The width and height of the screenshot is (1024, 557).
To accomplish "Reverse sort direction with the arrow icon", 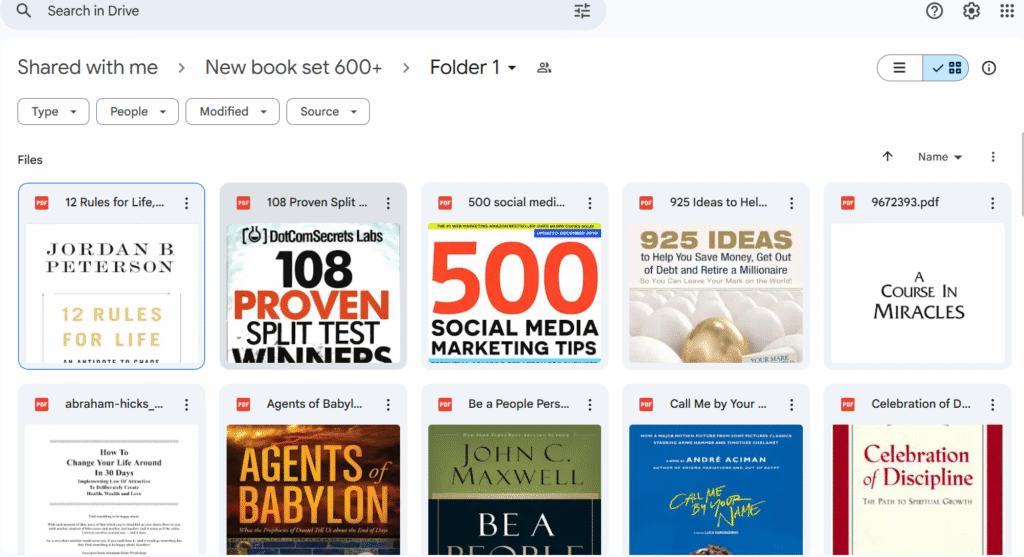I will click(887, 157).
